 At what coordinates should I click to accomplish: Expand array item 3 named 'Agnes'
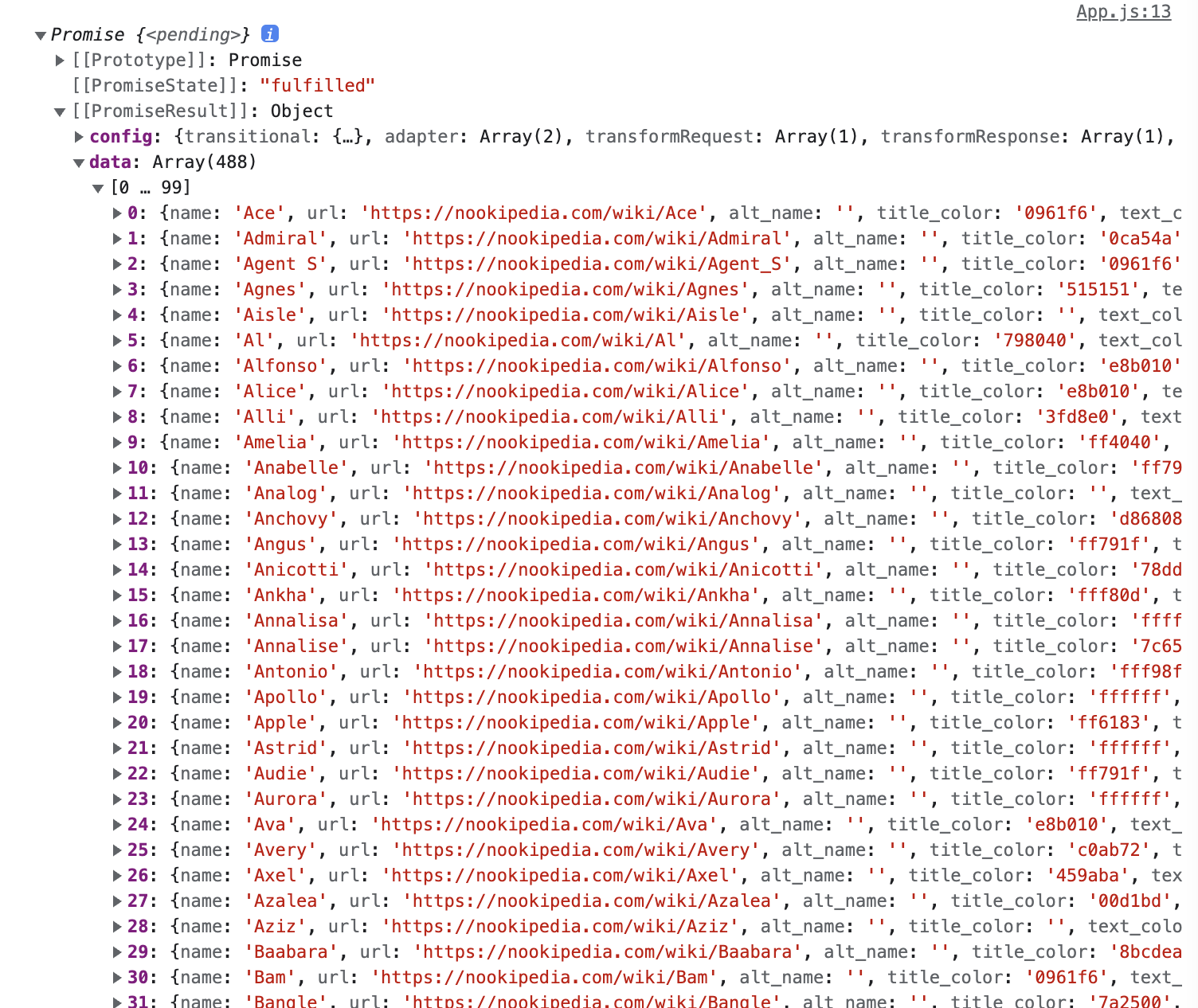(117, 290)
